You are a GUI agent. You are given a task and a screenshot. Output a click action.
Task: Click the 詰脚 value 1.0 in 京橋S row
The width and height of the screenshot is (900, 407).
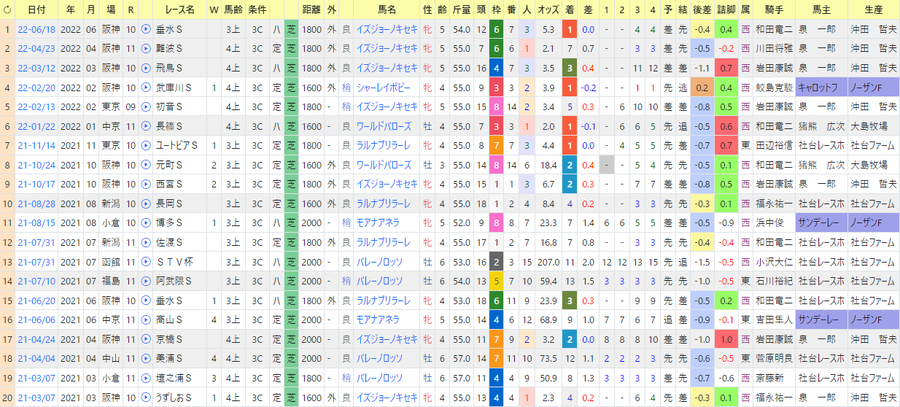tap(727, 340)
